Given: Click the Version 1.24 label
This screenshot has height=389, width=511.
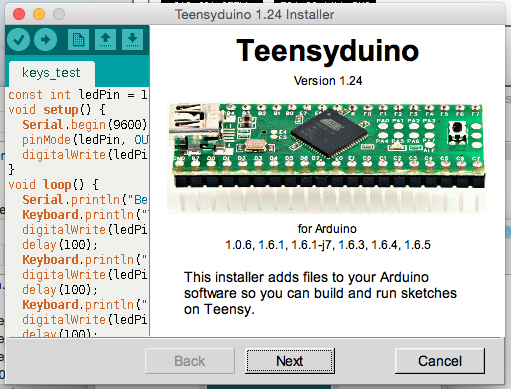Looking at the screenshot, I should tap(328, 81).
